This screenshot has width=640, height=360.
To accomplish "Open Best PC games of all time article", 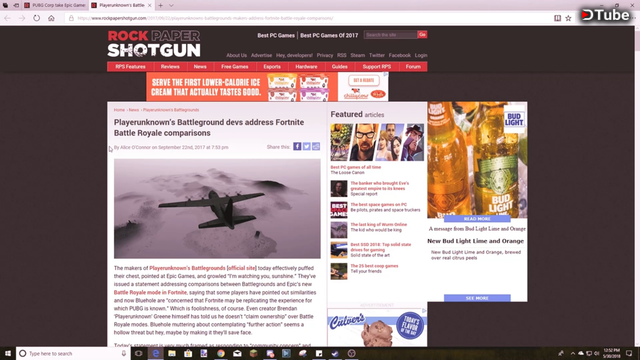I will click(356, 167).
